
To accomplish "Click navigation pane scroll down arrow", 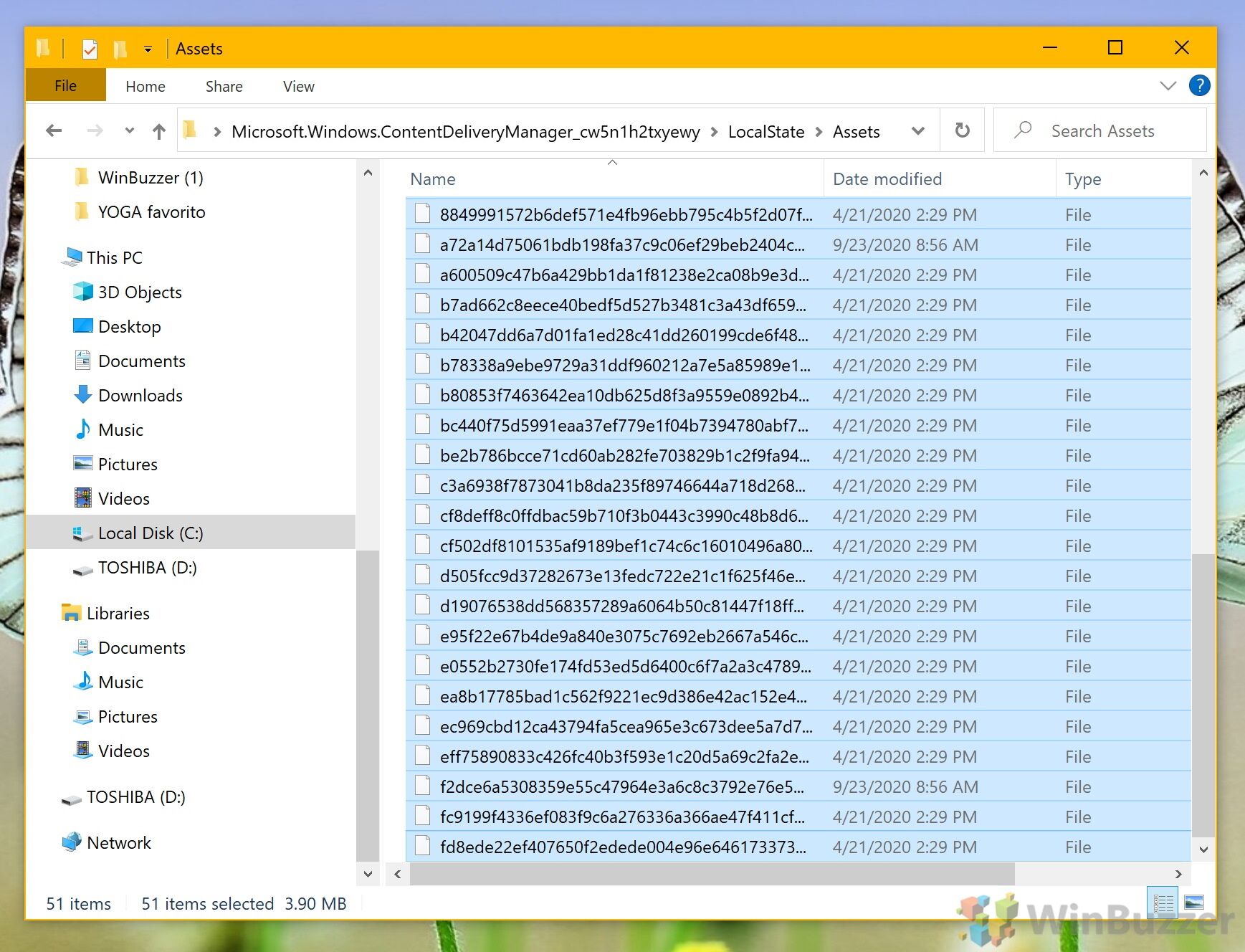I will (368, 874).
